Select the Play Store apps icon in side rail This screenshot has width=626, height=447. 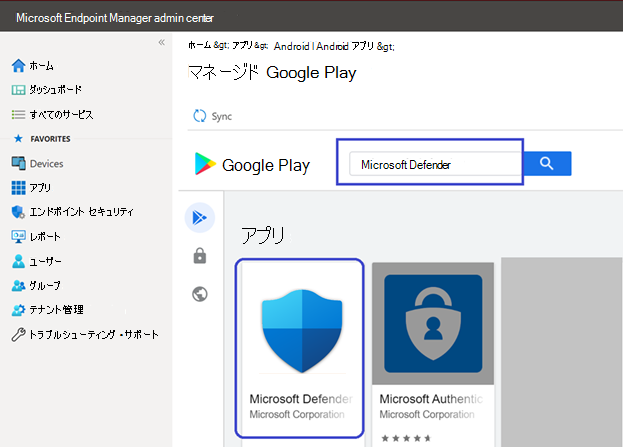200,218
